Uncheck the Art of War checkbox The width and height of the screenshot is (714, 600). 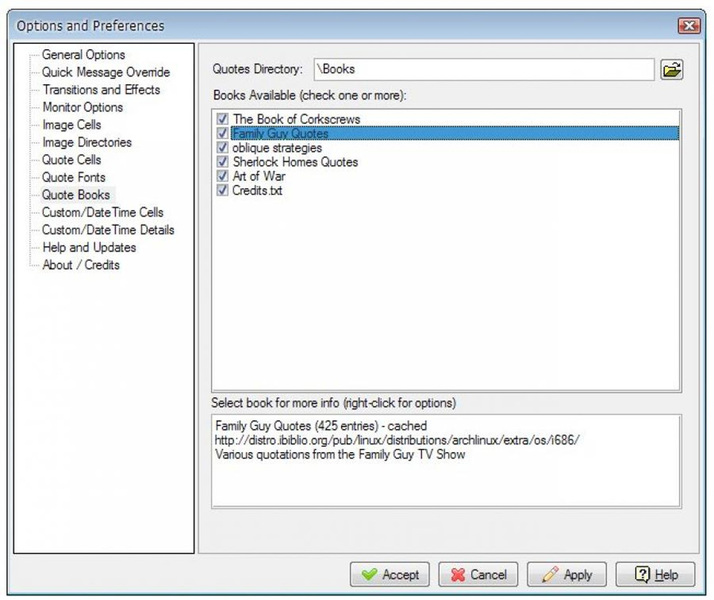(x=222, y=176)
